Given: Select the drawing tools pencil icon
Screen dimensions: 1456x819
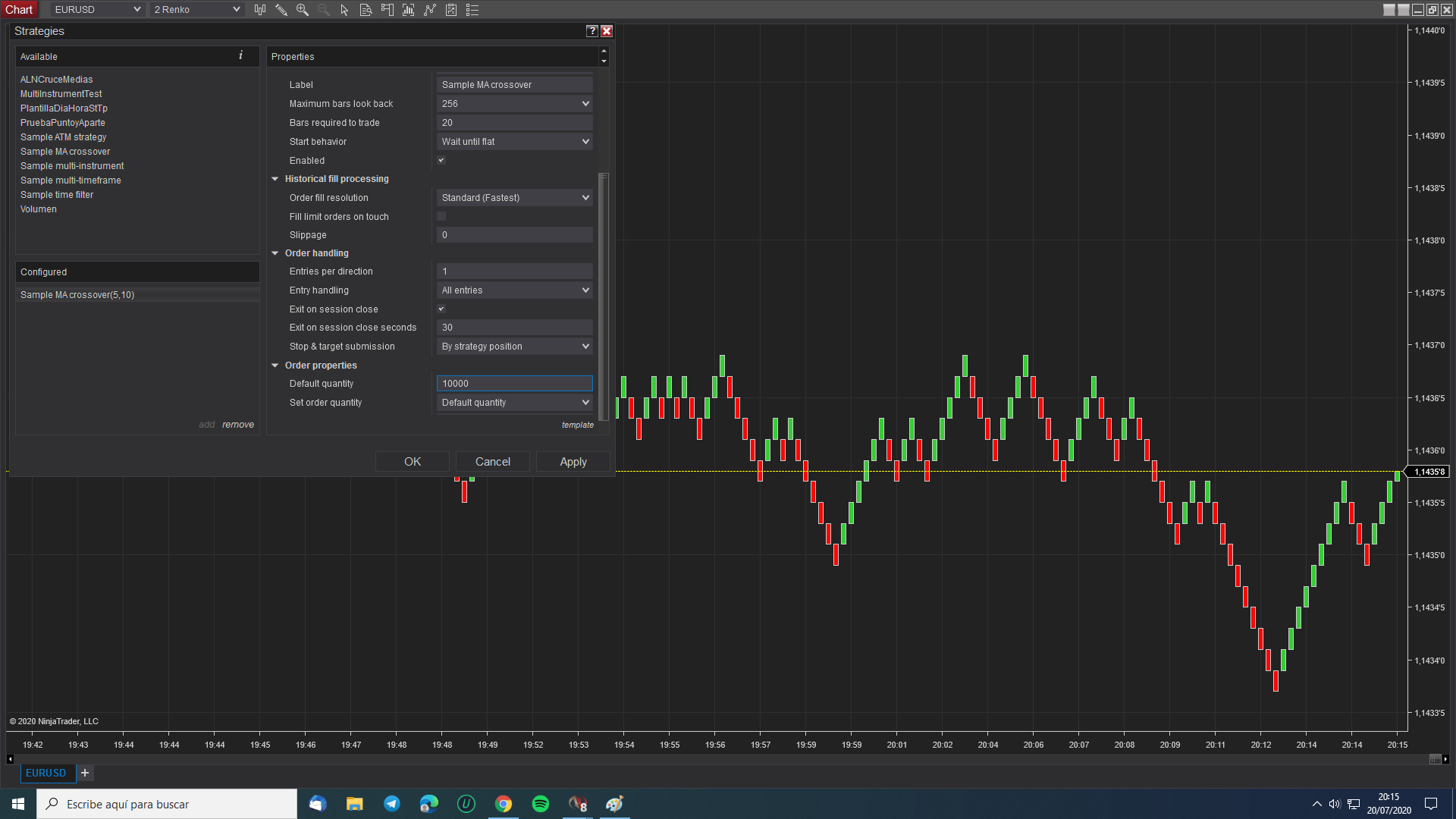Looking at the screenshot, I should click(x=281, y=10).
